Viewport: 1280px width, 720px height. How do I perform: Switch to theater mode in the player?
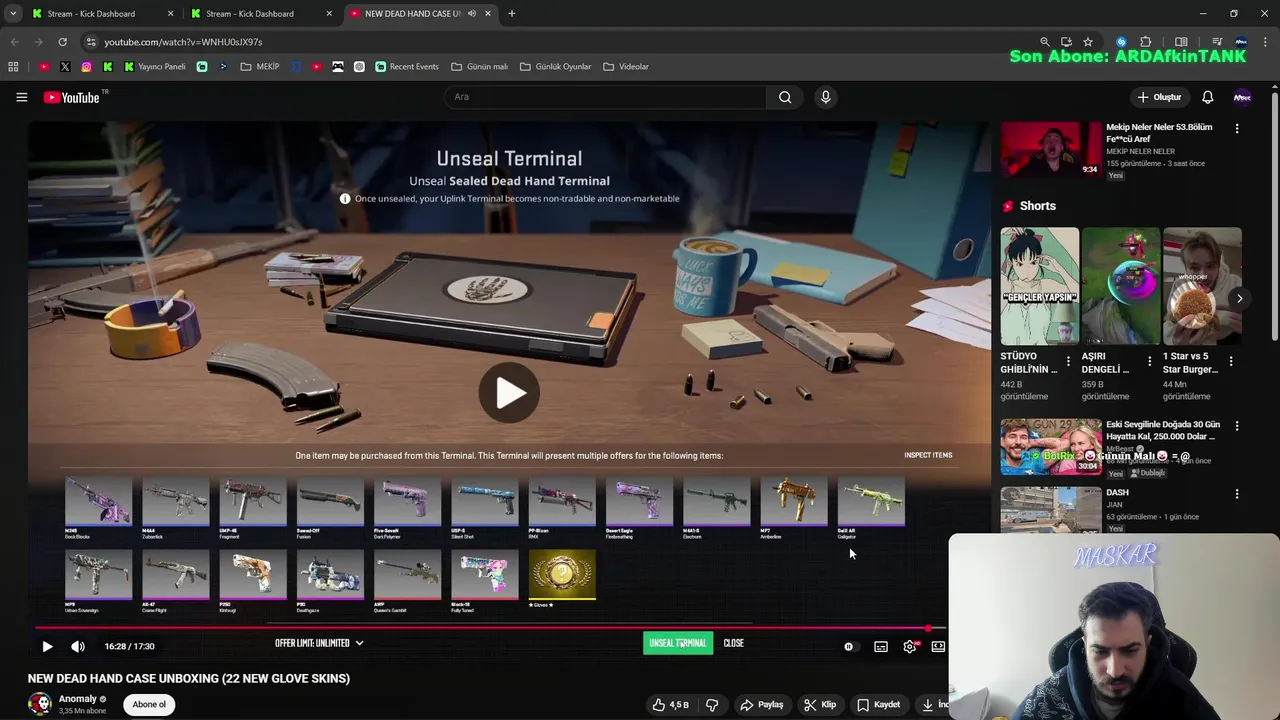(x=938, y=646)
